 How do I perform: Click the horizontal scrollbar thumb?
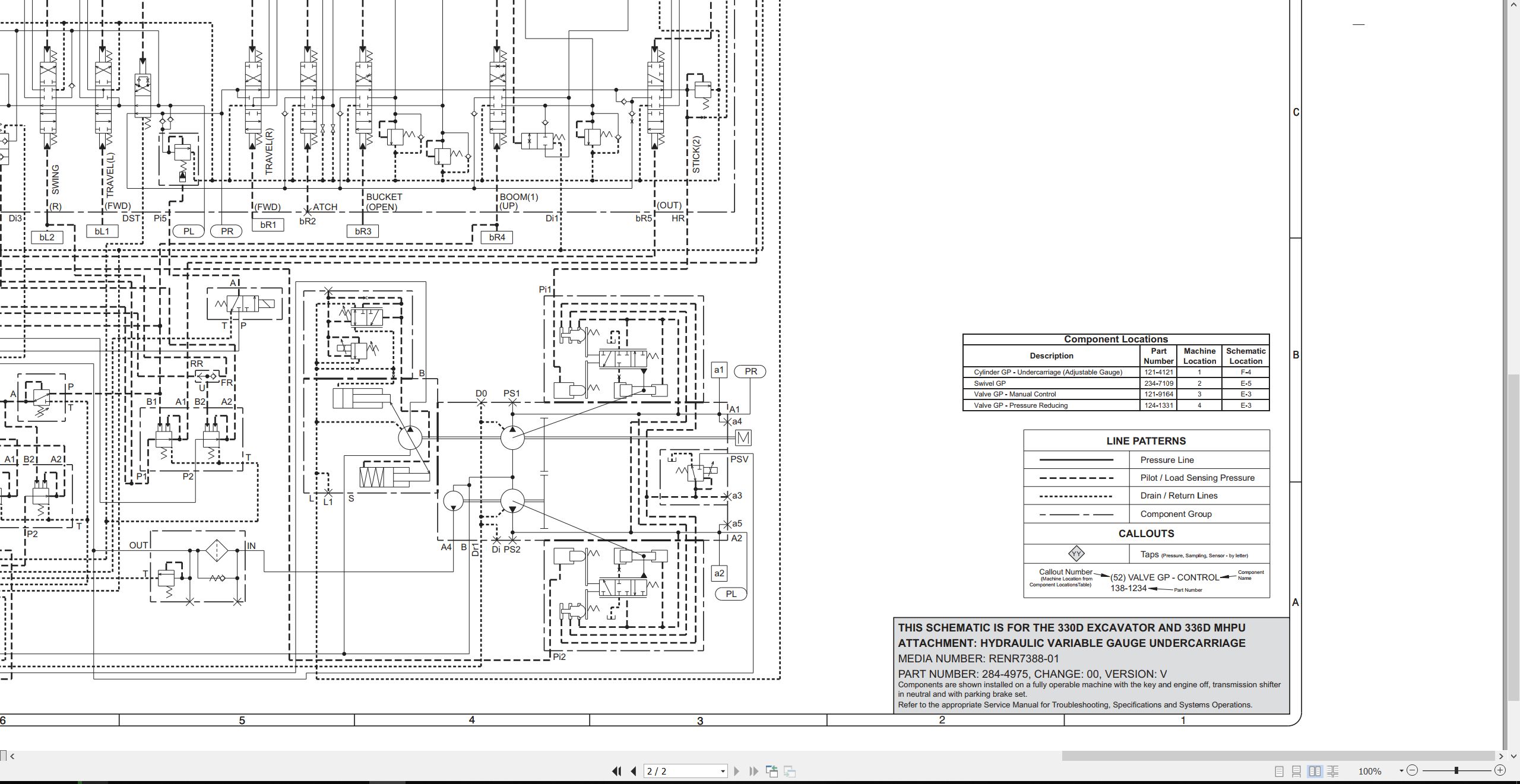tap(1278, 756)
